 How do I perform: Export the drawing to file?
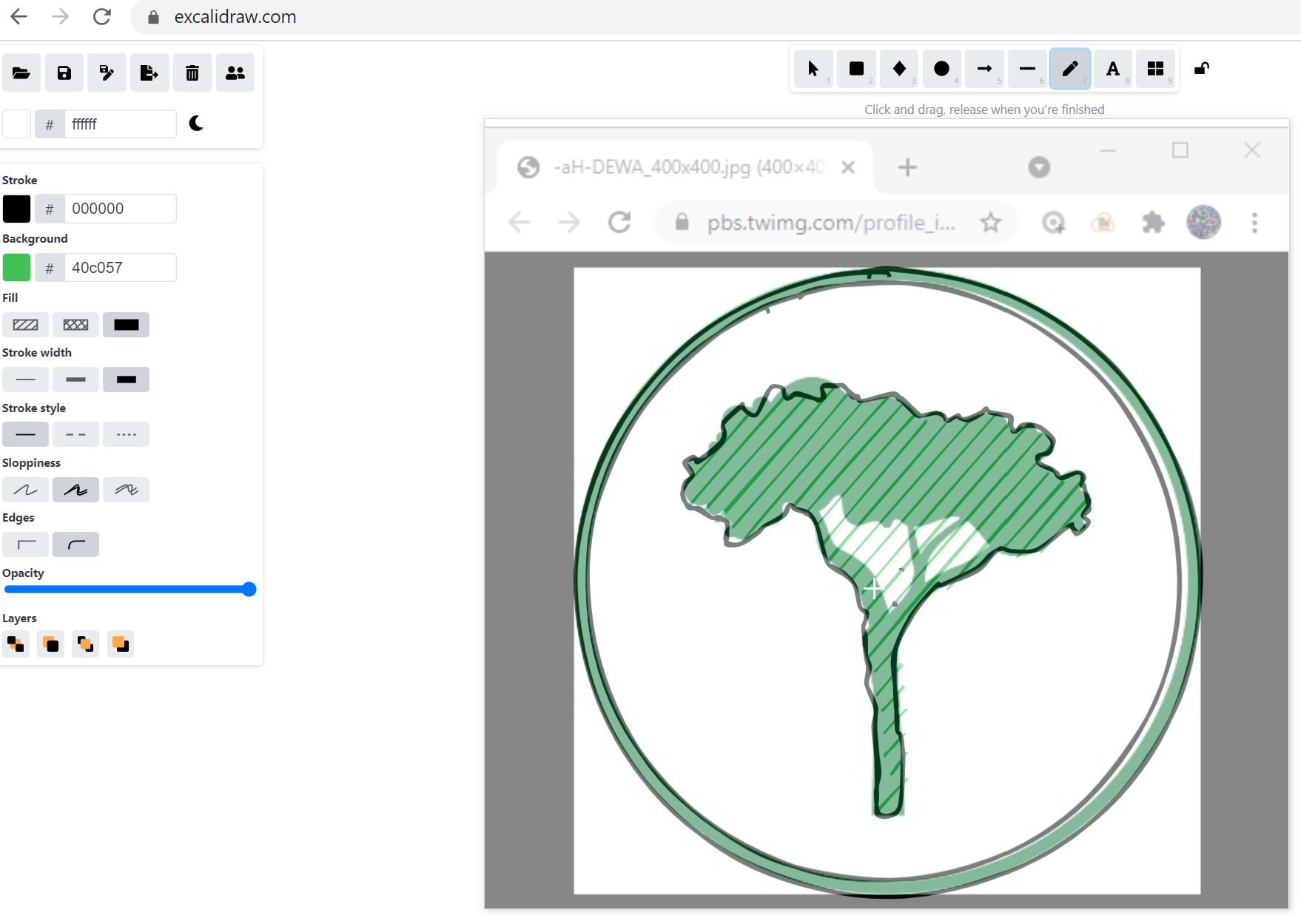coord(149,72)
